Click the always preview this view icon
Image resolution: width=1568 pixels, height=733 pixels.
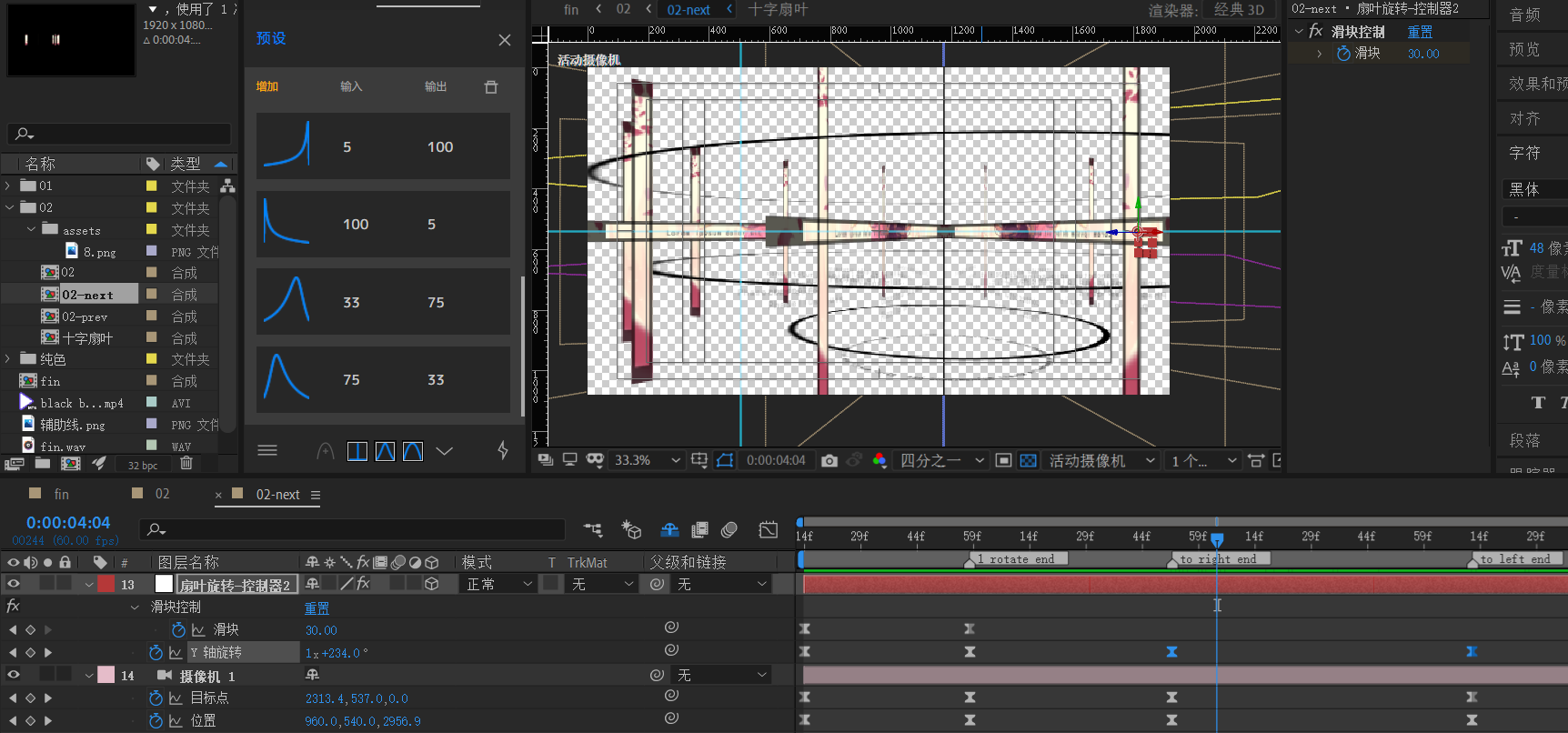pos(545,460)
